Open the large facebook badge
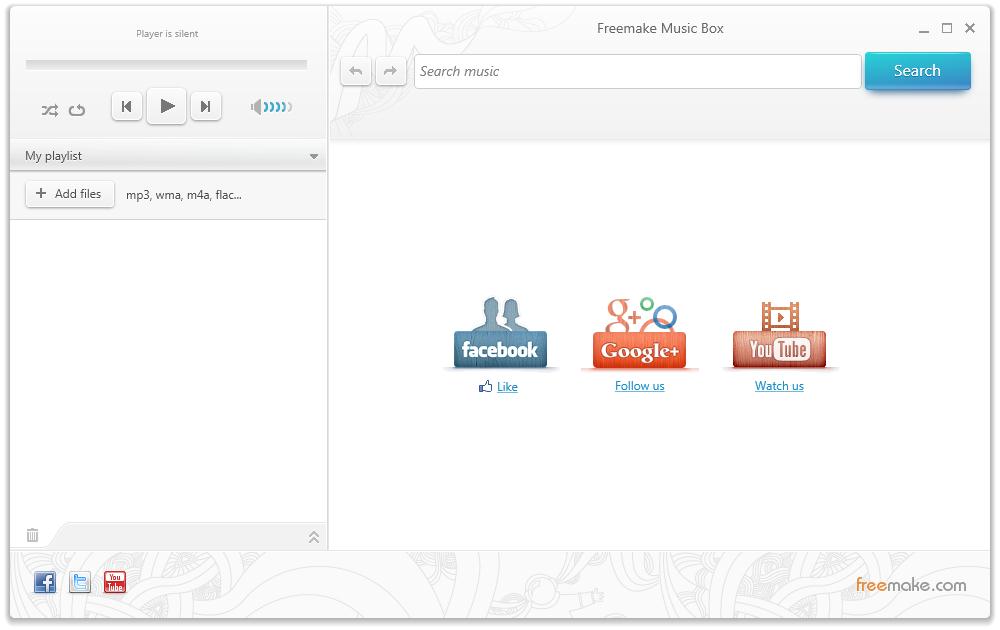 click(501, 333)
